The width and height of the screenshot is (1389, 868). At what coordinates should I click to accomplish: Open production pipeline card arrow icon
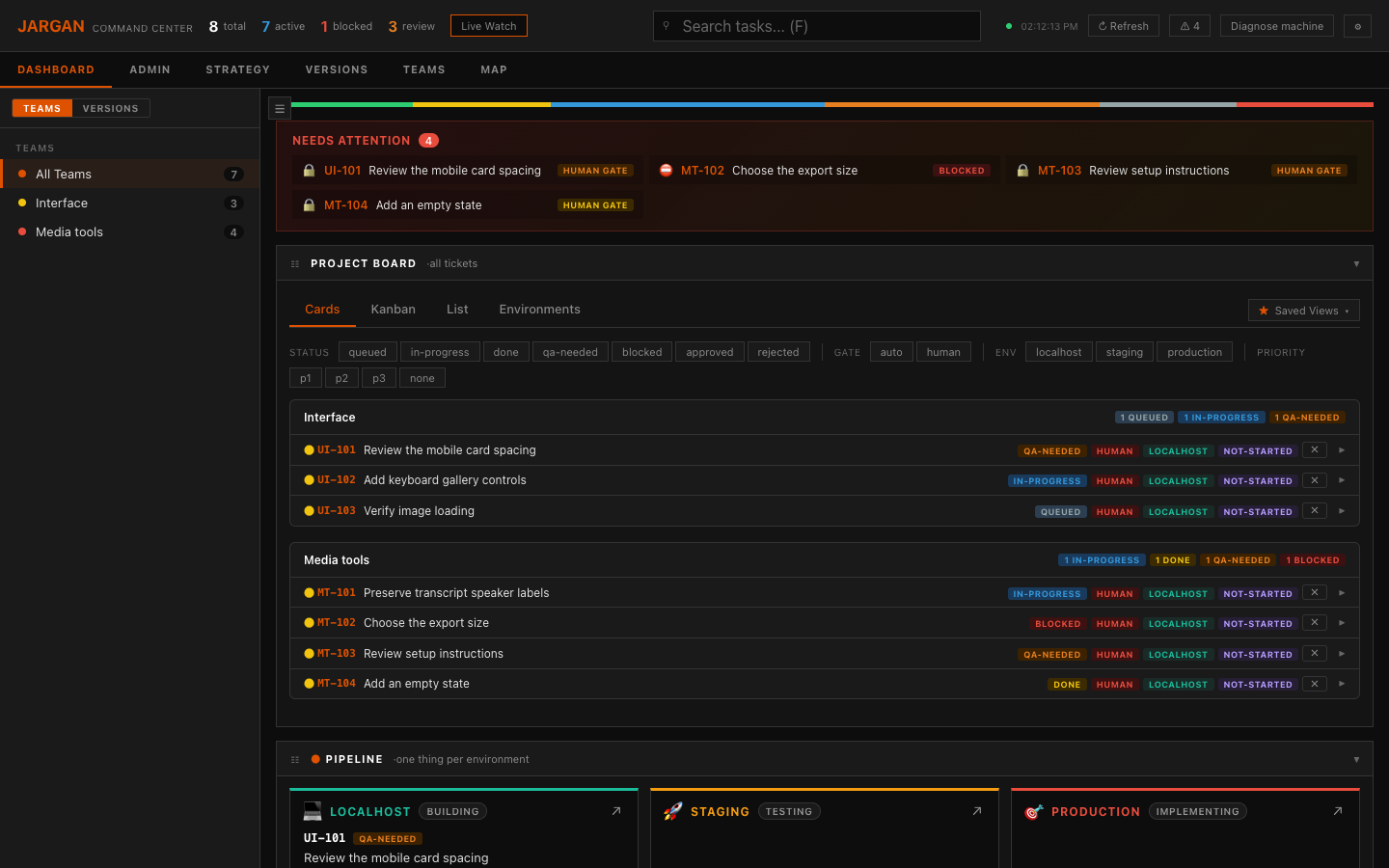[1338, 811]
